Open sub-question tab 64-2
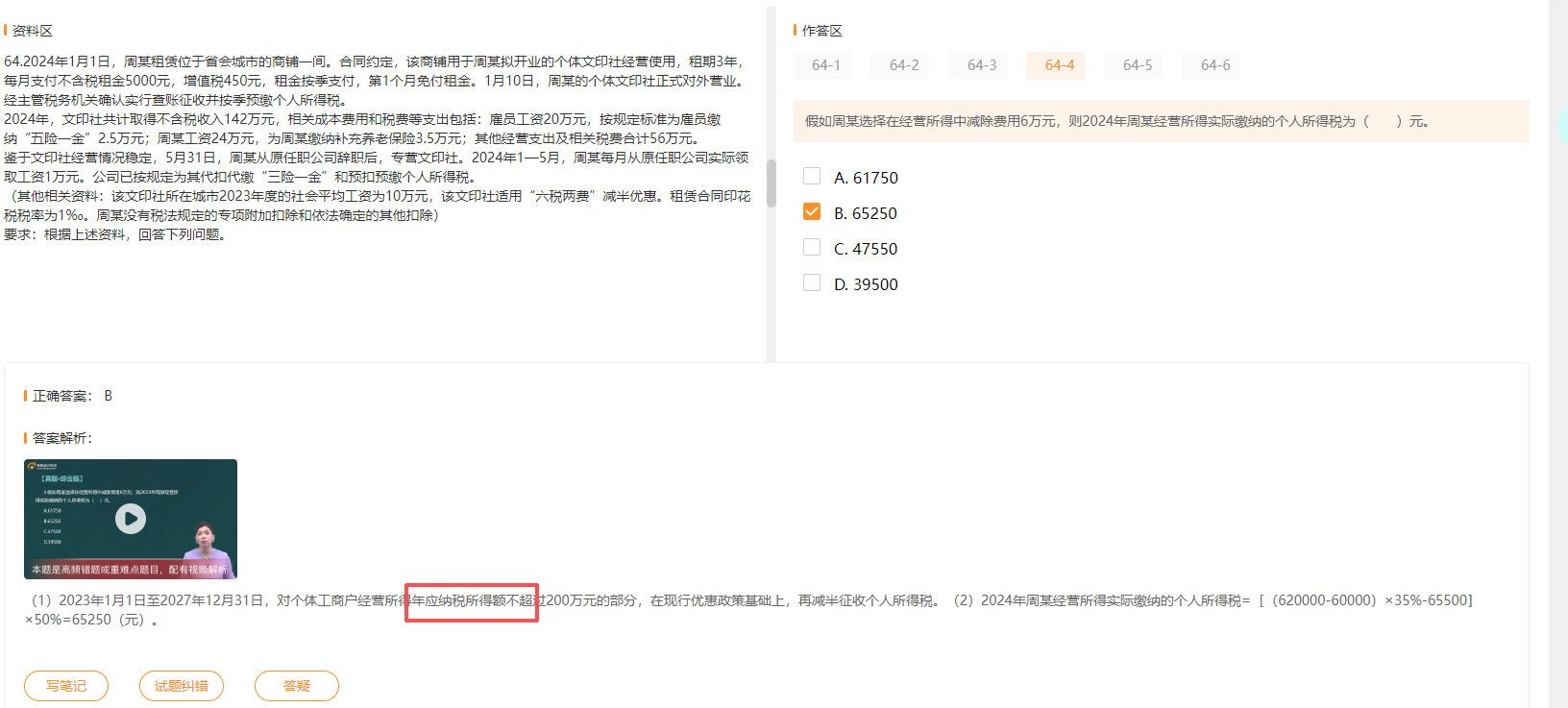 903,65
